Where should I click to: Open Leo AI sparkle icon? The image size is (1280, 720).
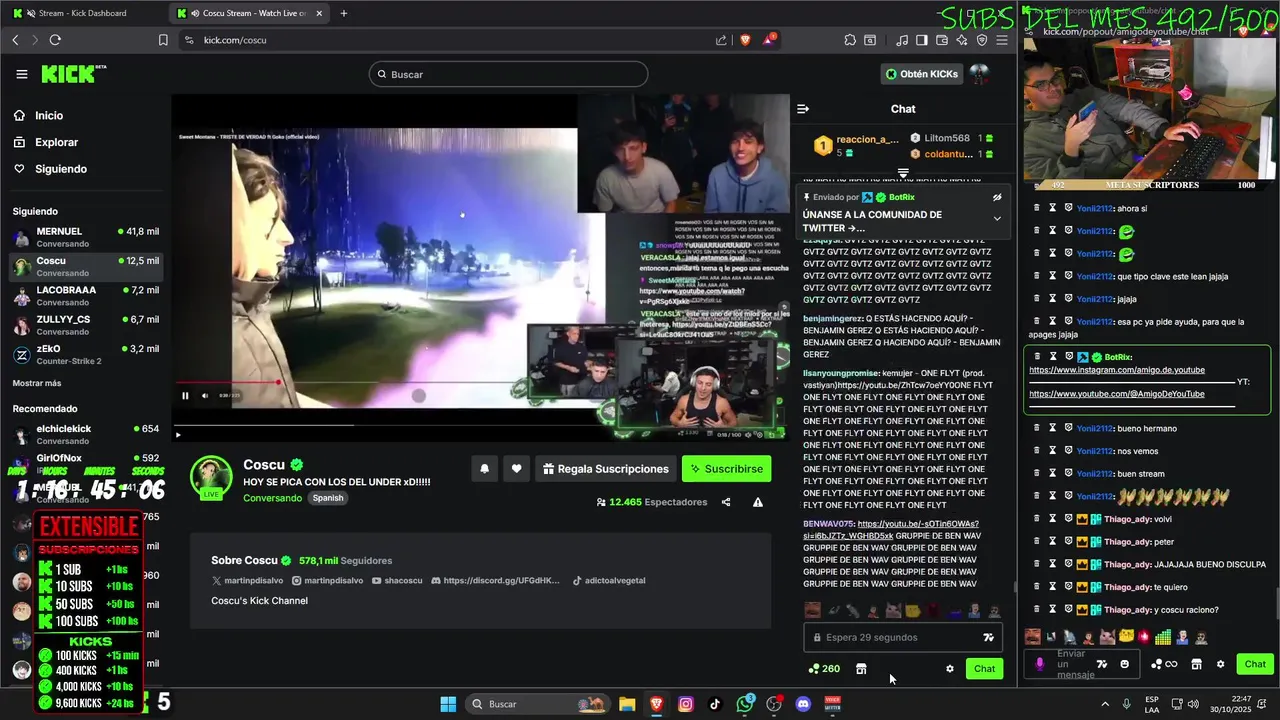pyautogui.click(x=962, y=40)
